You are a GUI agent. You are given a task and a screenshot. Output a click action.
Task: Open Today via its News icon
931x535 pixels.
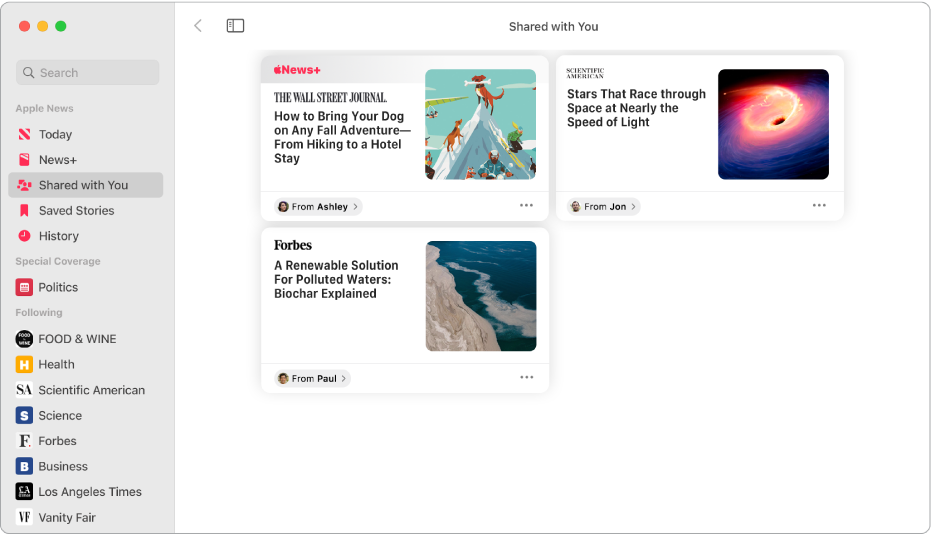point(24,134)
